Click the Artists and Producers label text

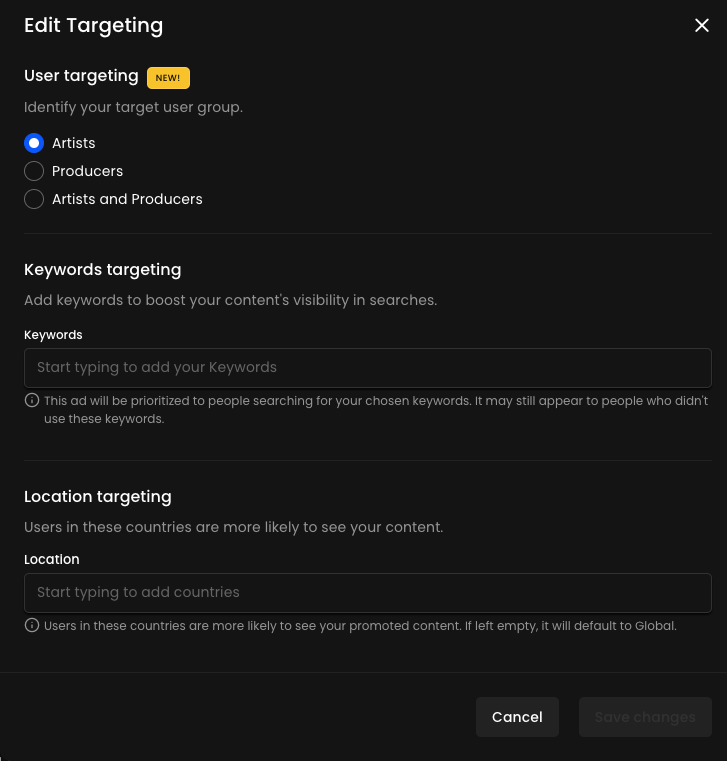[127, 199]
